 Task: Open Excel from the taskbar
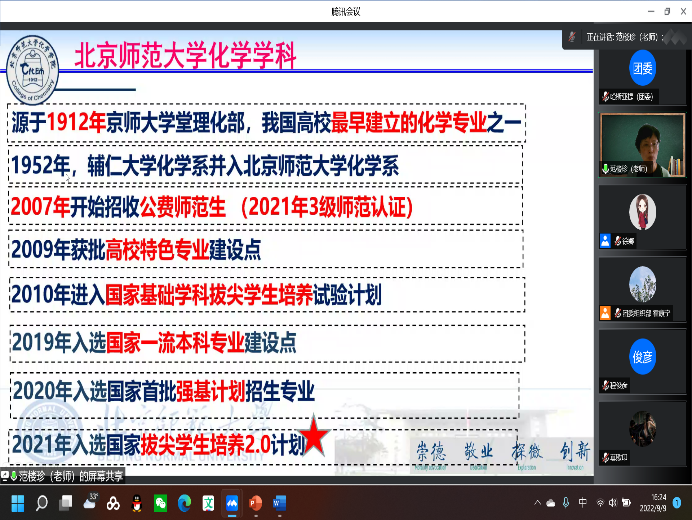(208, 502)
